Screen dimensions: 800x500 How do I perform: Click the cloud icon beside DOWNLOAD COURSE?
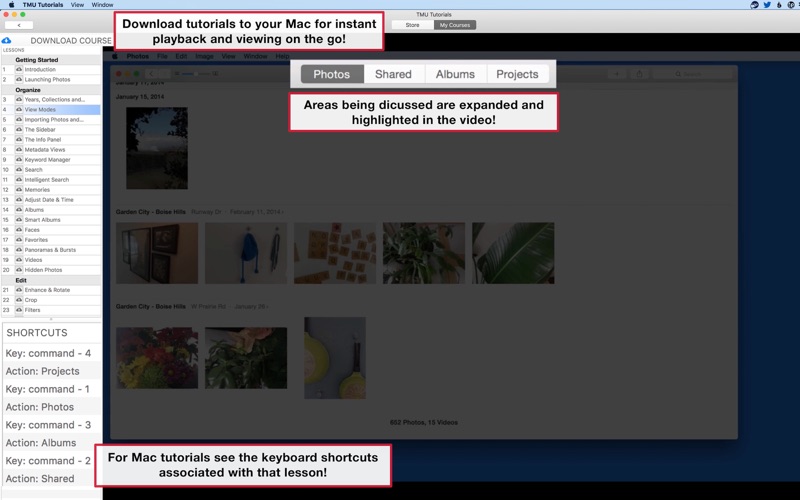click(7, 40)
